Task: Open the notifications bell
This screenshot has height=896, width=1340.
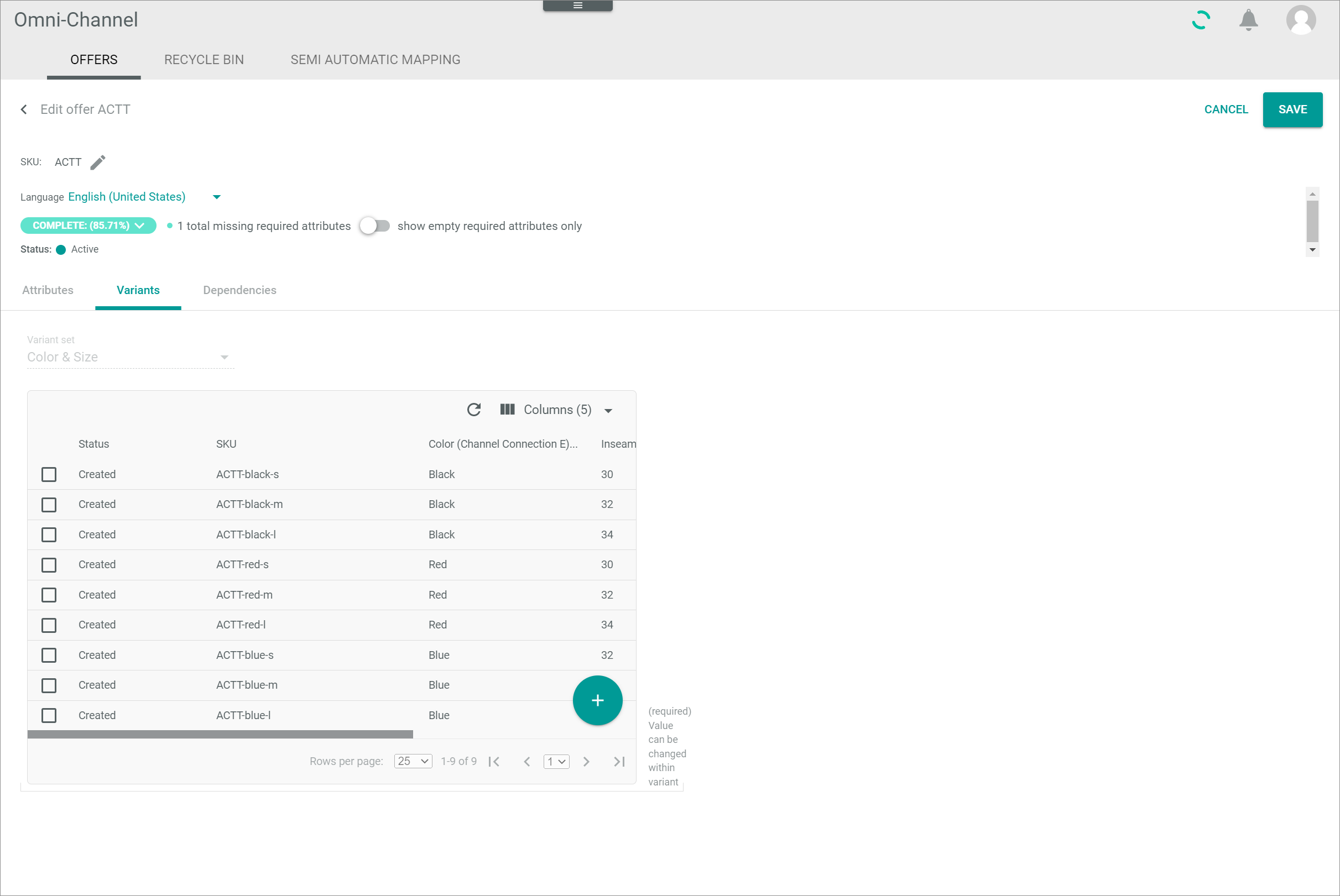Action: tap(1248, 20)
